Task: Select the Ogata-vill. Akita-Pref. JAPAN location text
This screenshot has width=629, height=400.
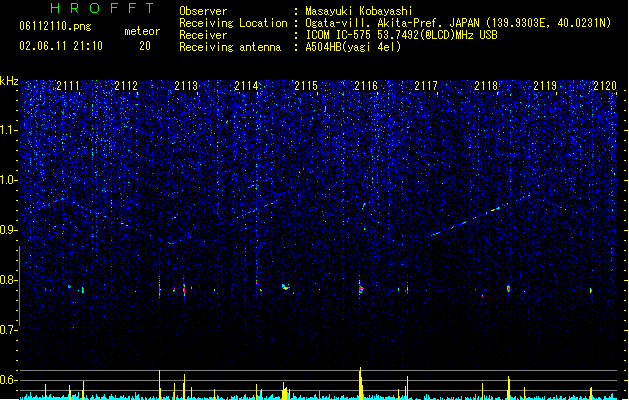Action: [x=458, y=23]
